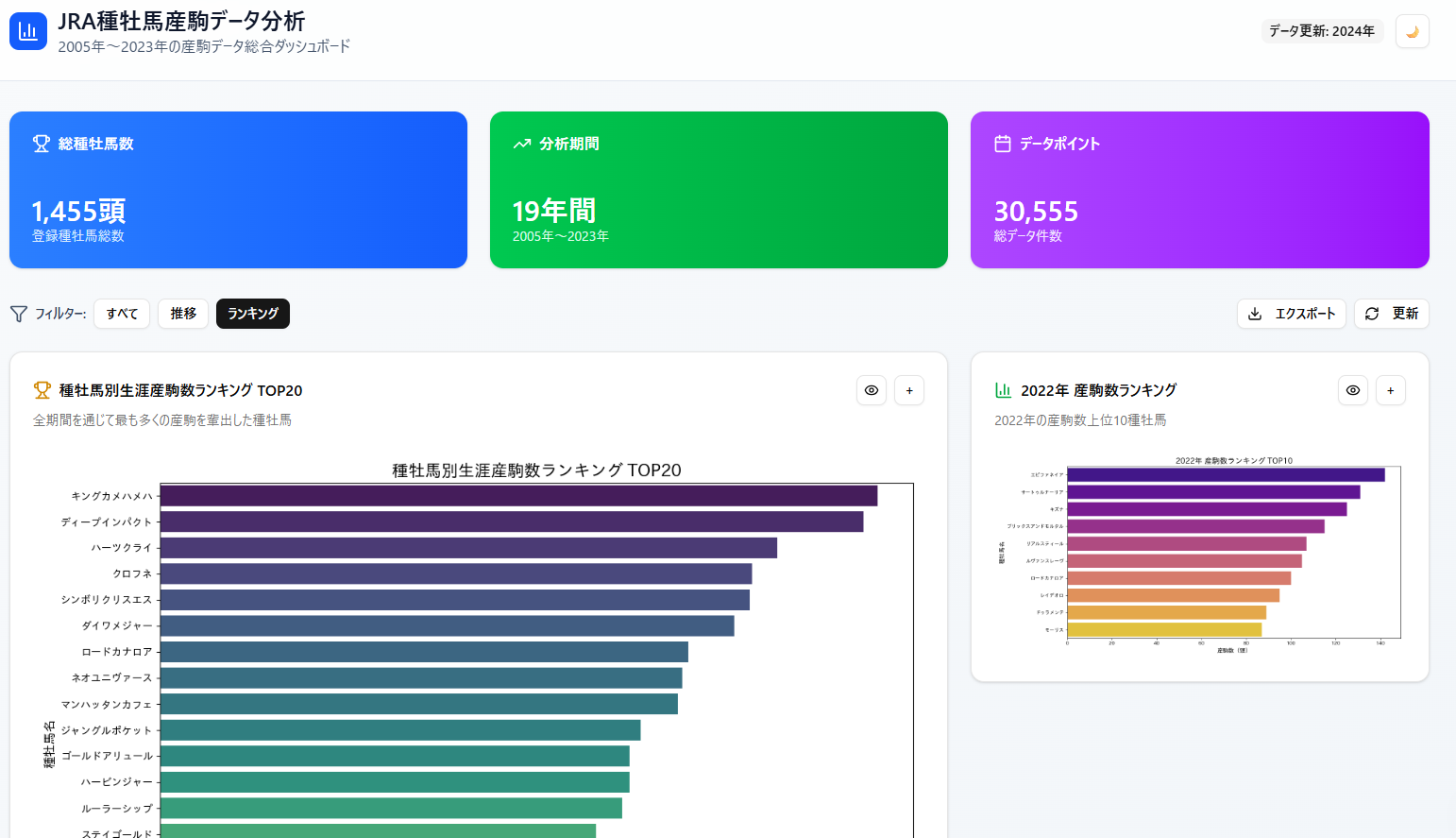Viewport: 1456px width, 838px height.
Task: Click the green bar chart icon beside 2022年 産駒数ランキング
Action: (1003, 390)
